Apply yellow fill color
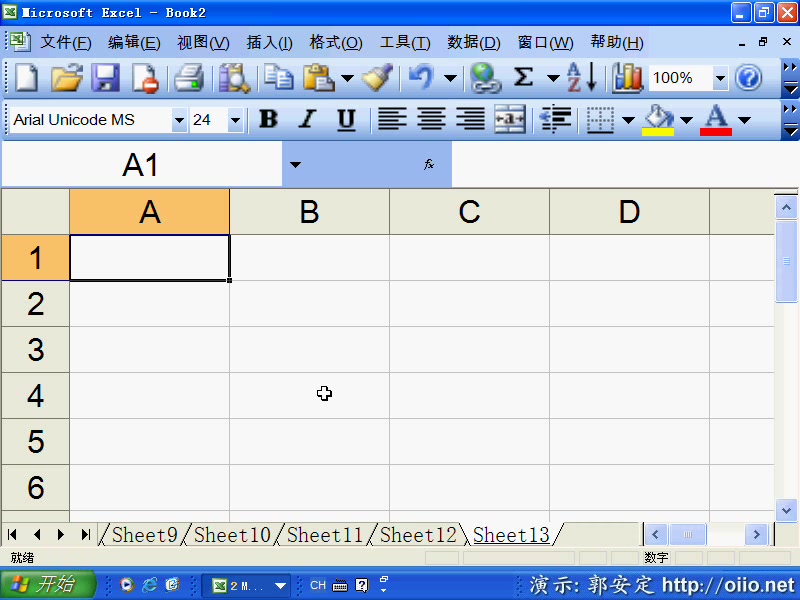 (x=659, y=119)
